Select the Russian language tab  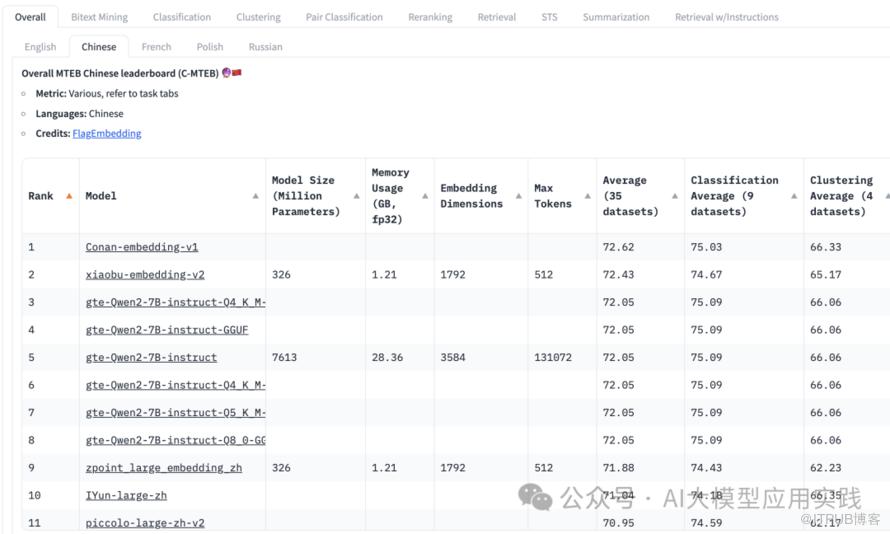pyautogui.click(x=265, y=47)
